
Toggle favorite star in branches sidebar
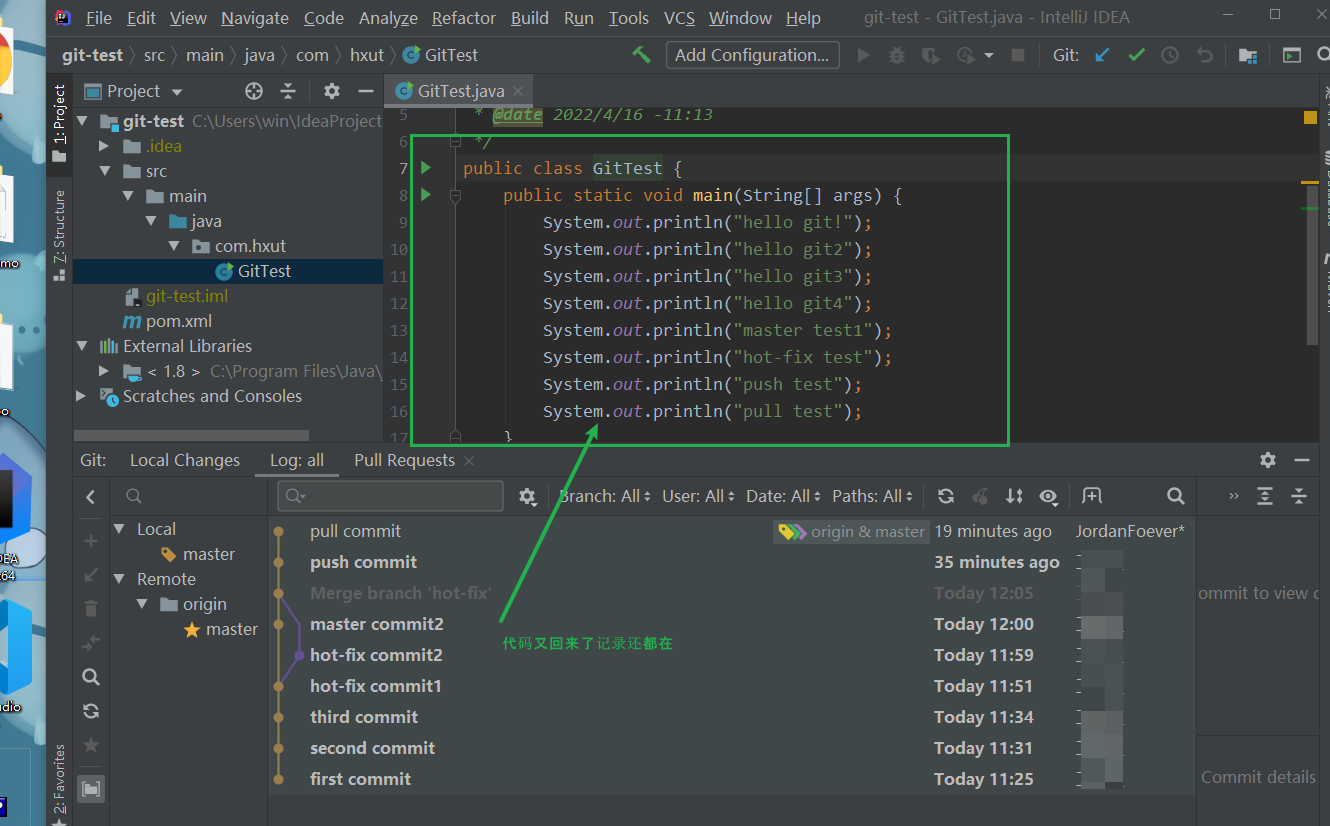click(91, 745)
